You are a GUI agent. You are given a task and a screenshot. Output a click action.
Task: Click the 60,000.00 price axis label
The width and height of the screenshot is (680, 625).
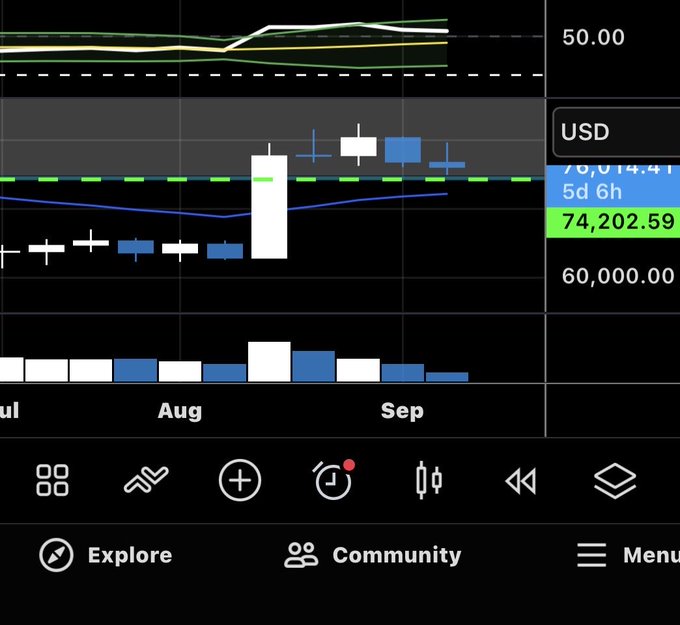point(618,276)
